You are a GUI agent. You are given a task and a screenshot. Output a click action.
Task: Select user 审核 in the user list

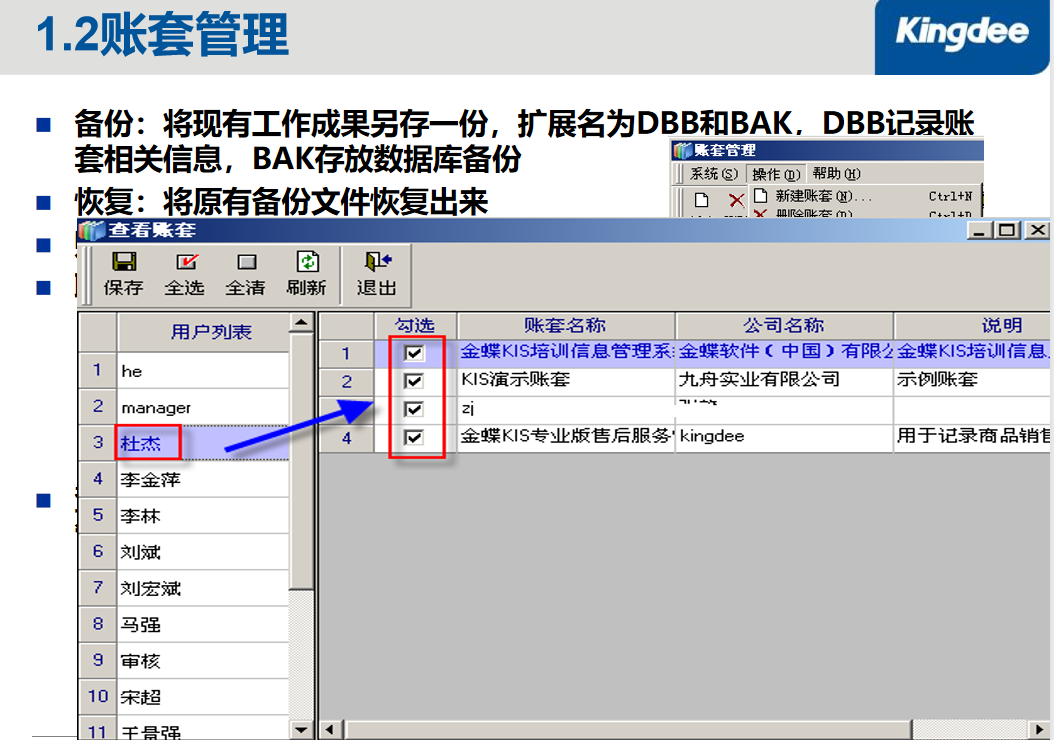pos(203,661)
